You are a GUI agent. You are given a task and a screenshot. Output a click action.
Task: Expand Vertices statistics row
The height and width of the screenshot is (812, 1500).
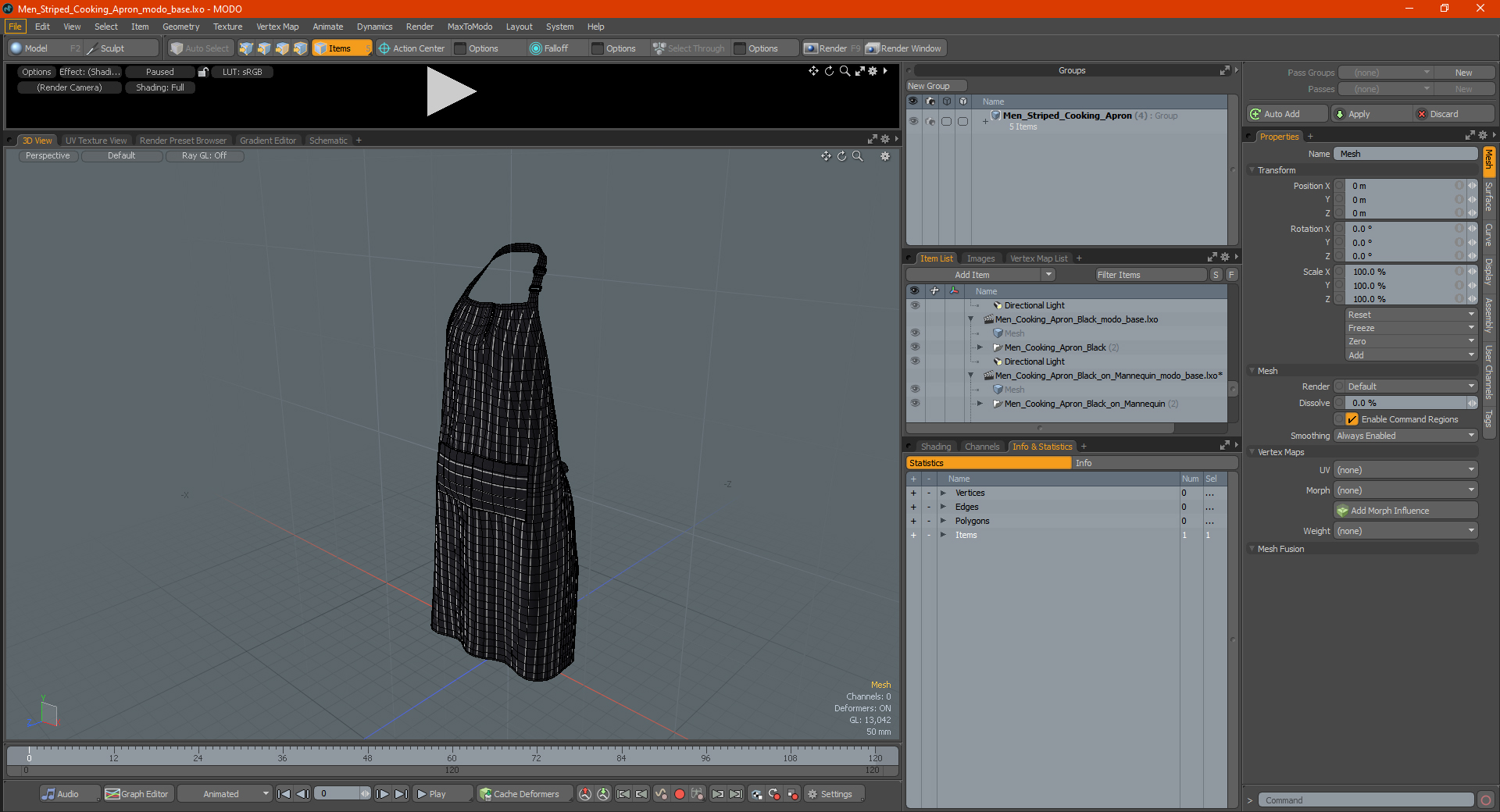tap(943, 493)
